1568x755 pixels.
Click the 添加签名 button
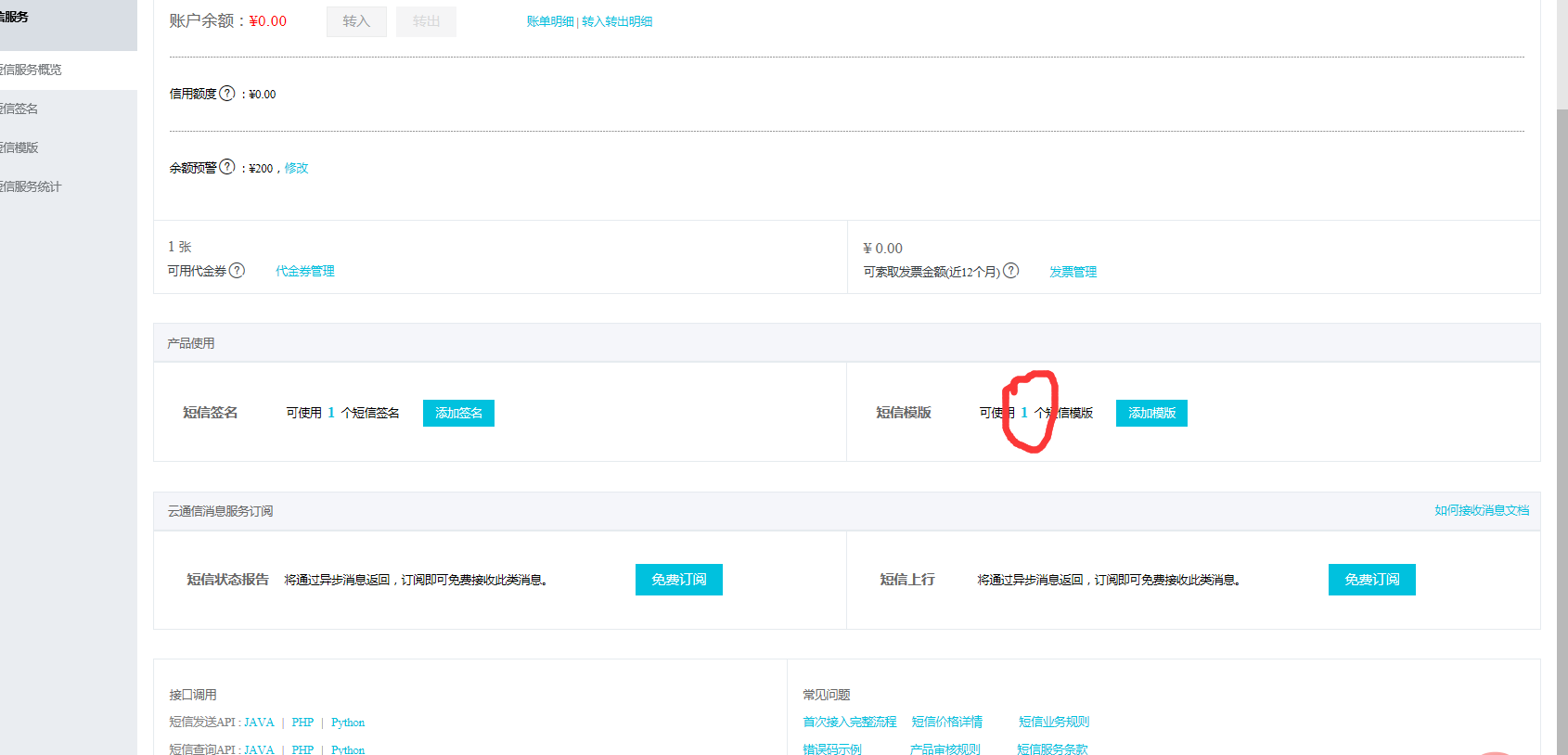tap(458, 413)
